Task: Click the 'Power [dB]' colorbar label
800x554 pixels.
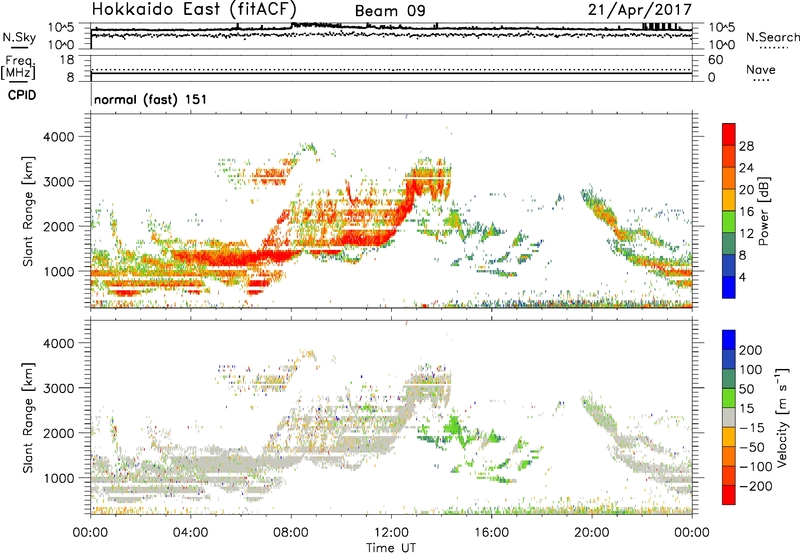Action: click(x=763, y=211)
